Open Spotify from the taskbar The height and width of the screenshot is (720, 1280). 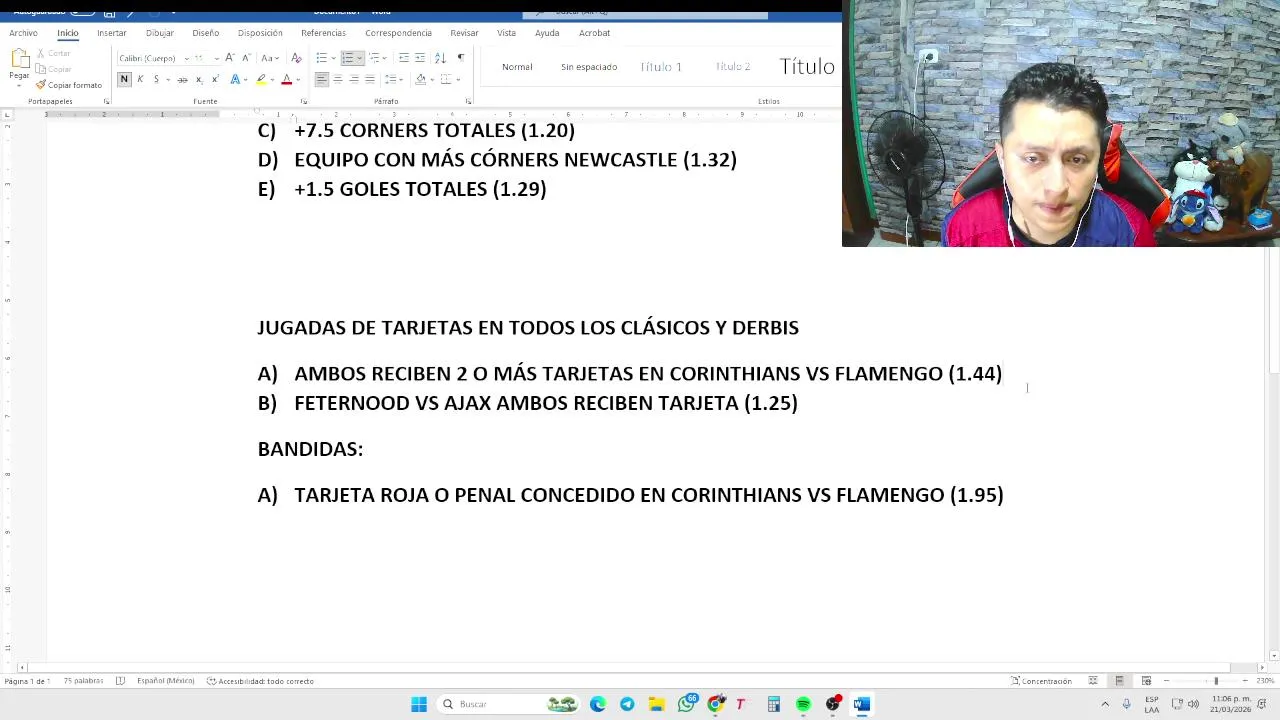pyautogui.click(x=803, y=704)
